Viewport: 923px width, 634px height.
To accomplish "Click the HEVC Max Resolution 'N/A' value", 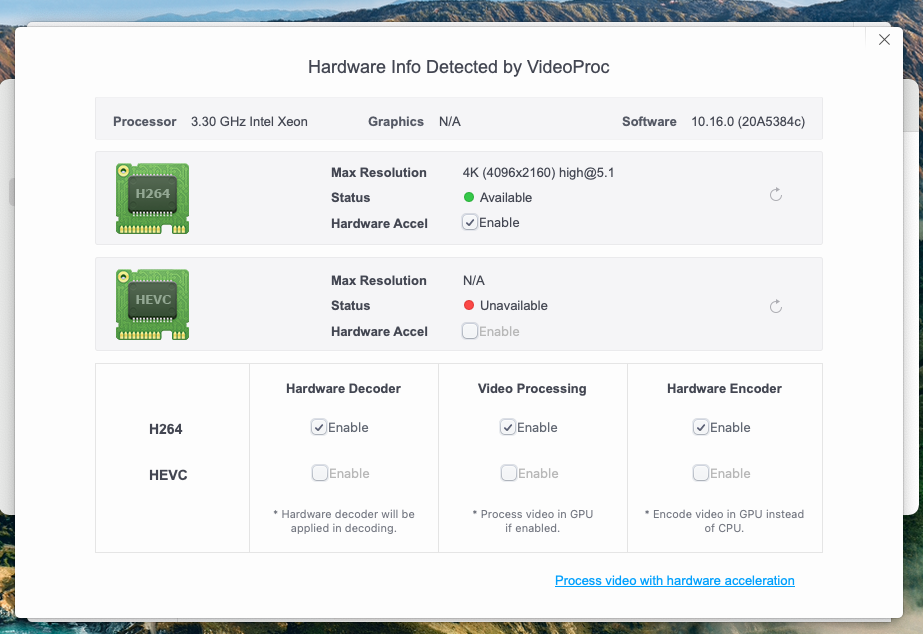I will click(473, 280).
